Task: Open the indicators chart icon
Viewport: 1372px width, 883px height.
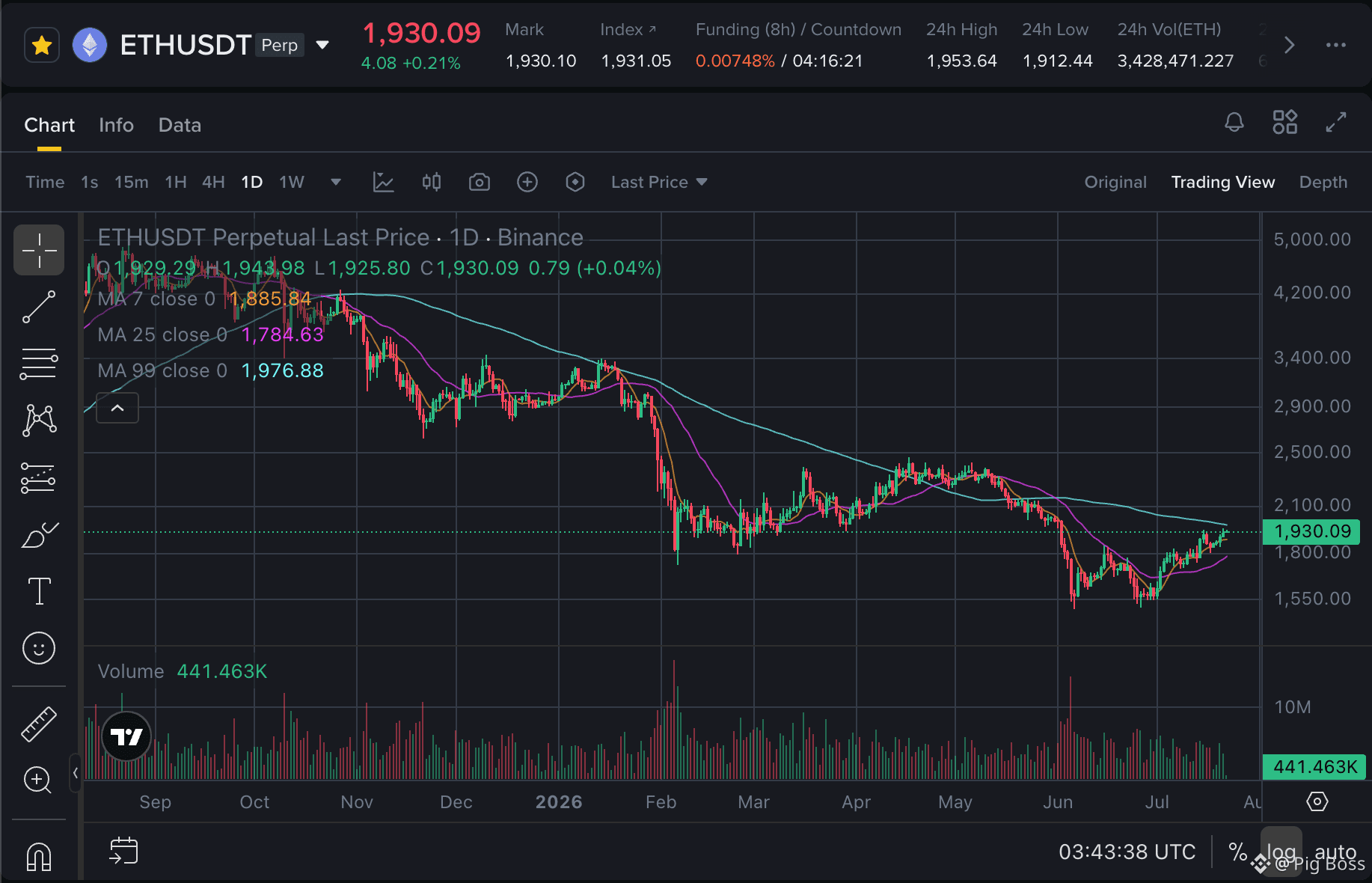Action: pyautogui.click(x=384, y=182)
